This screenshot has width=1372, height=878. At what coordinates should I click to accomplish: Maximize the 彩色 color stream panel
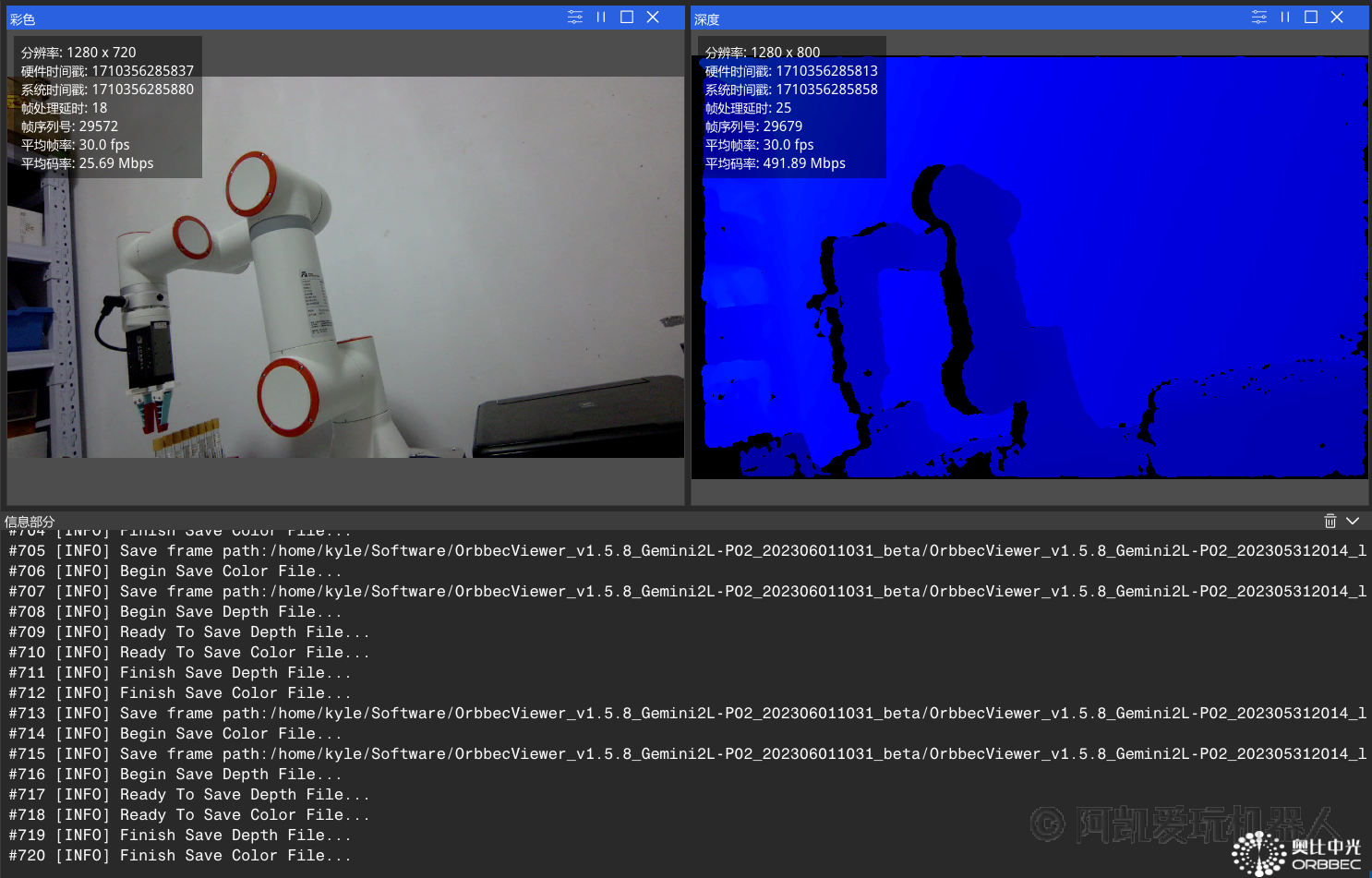[627, 18]
